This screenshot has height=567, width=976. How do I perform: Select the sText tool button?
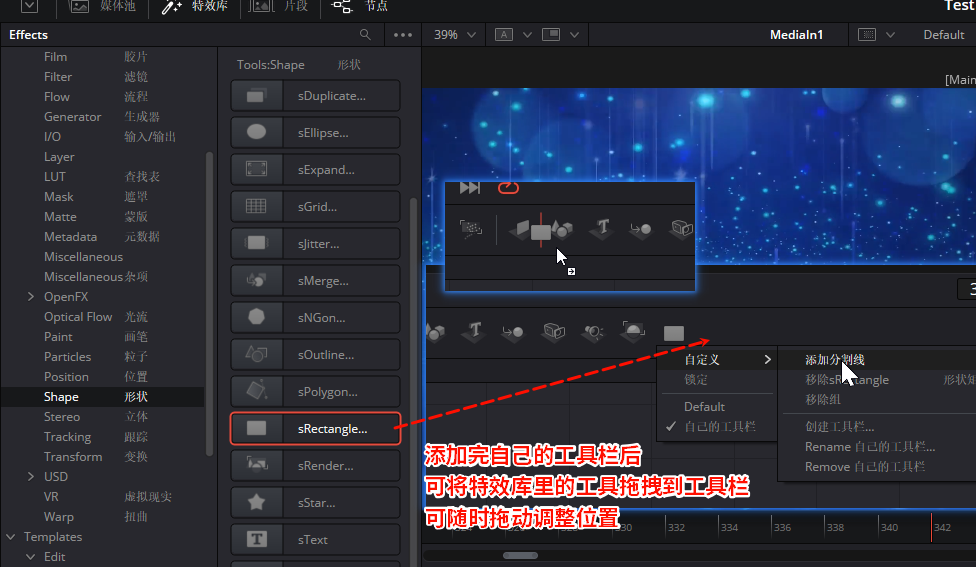[x=316, y=540]
